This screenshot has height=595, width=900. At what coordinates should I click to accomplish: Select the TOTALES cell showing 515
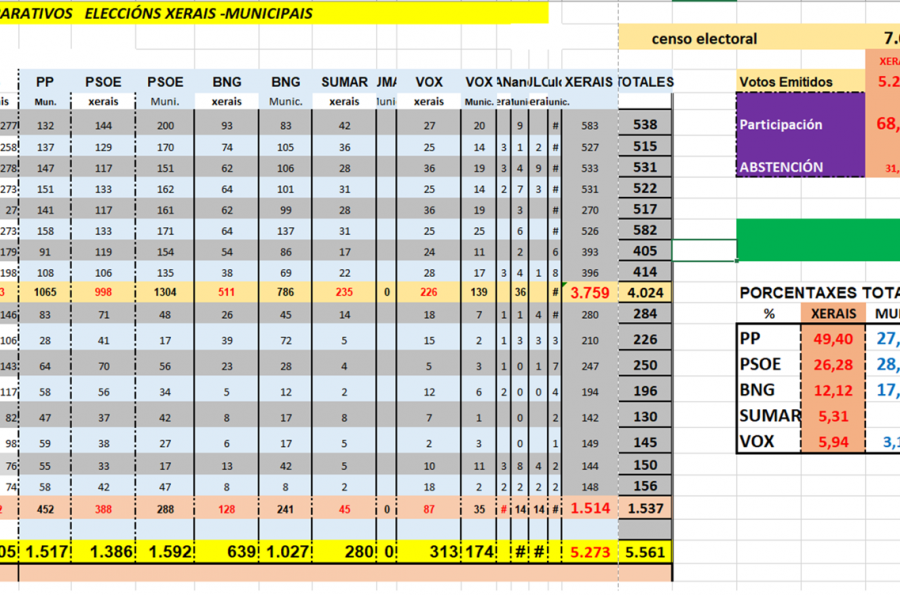tap(645, 146)
